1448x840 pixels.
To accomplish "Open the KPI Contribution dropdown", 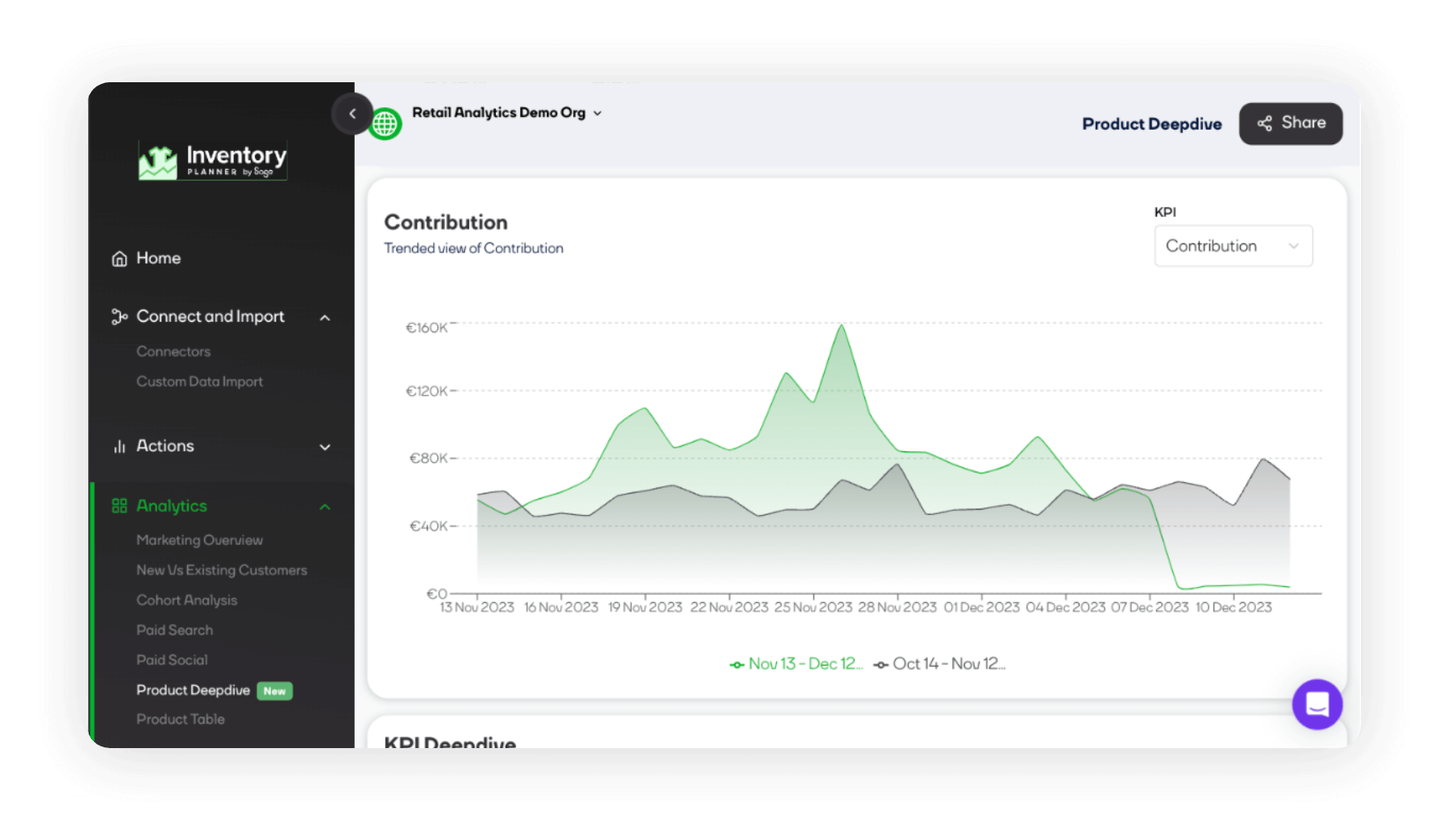I will (1233, 246).
